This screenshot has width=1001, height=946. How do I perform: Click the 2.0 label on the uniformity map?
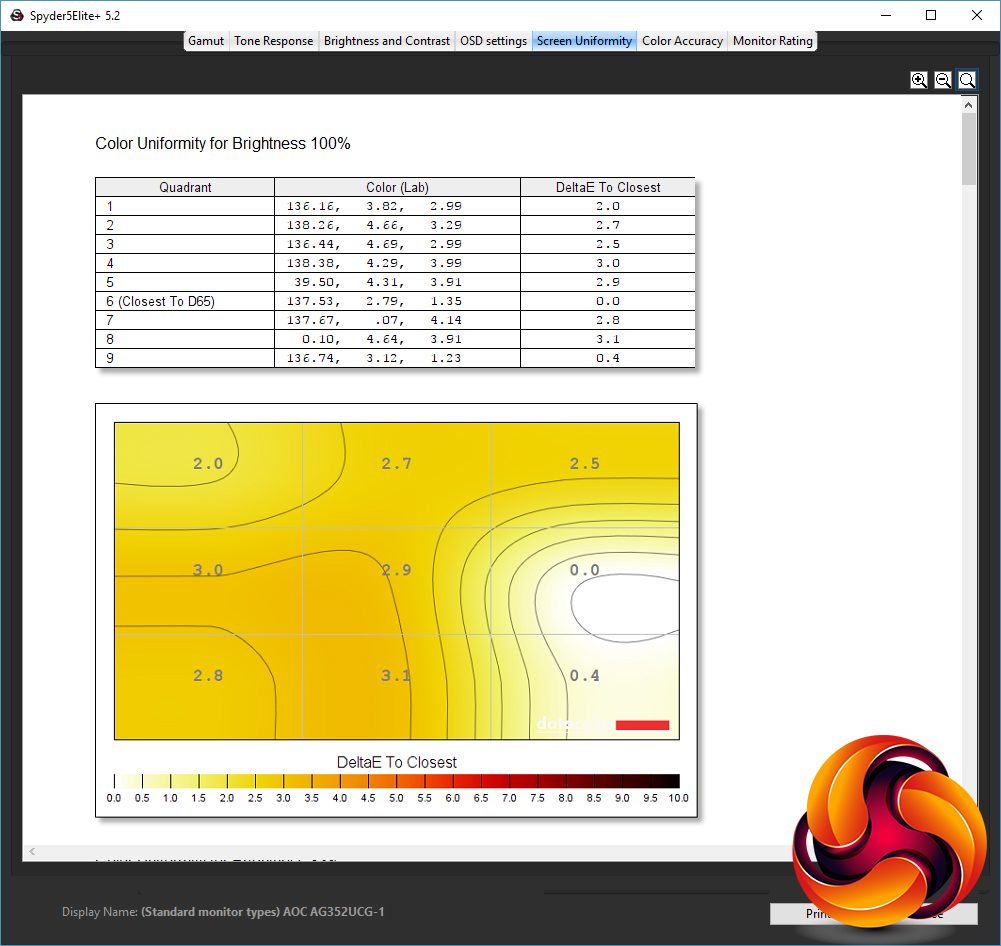point(208,463)
